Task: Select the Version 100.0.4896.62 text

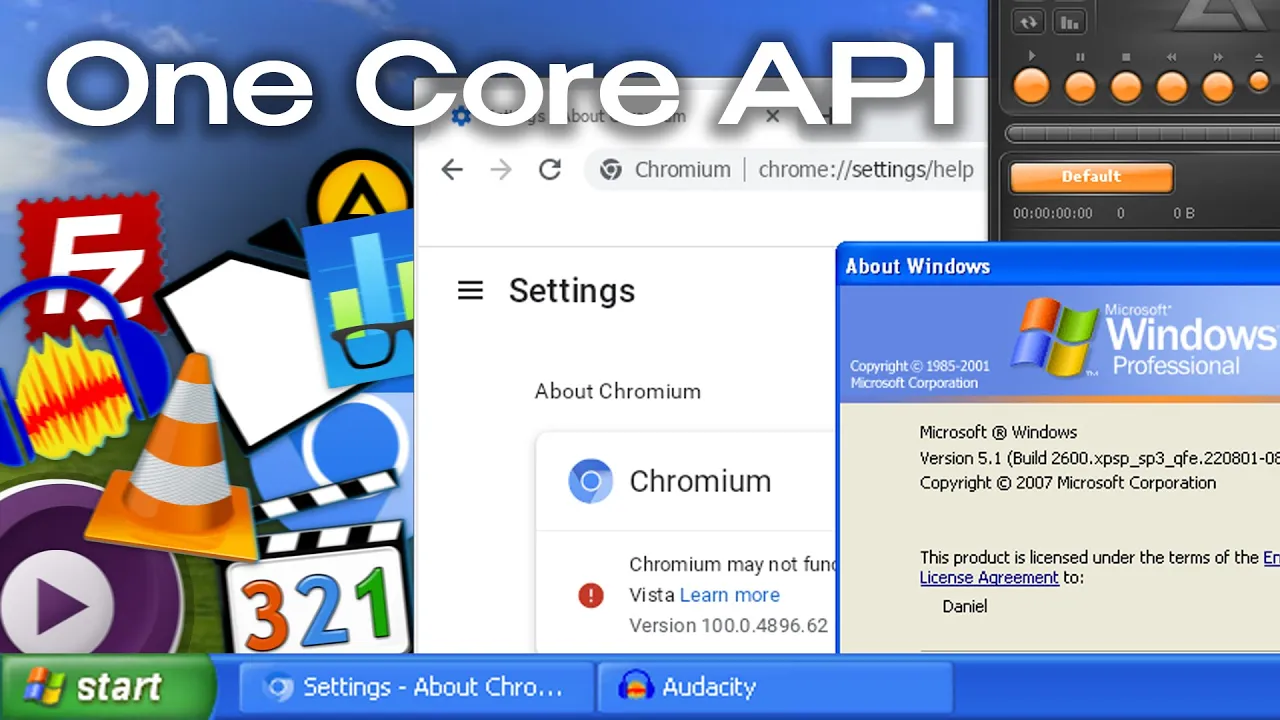Action: pos(729,626)
